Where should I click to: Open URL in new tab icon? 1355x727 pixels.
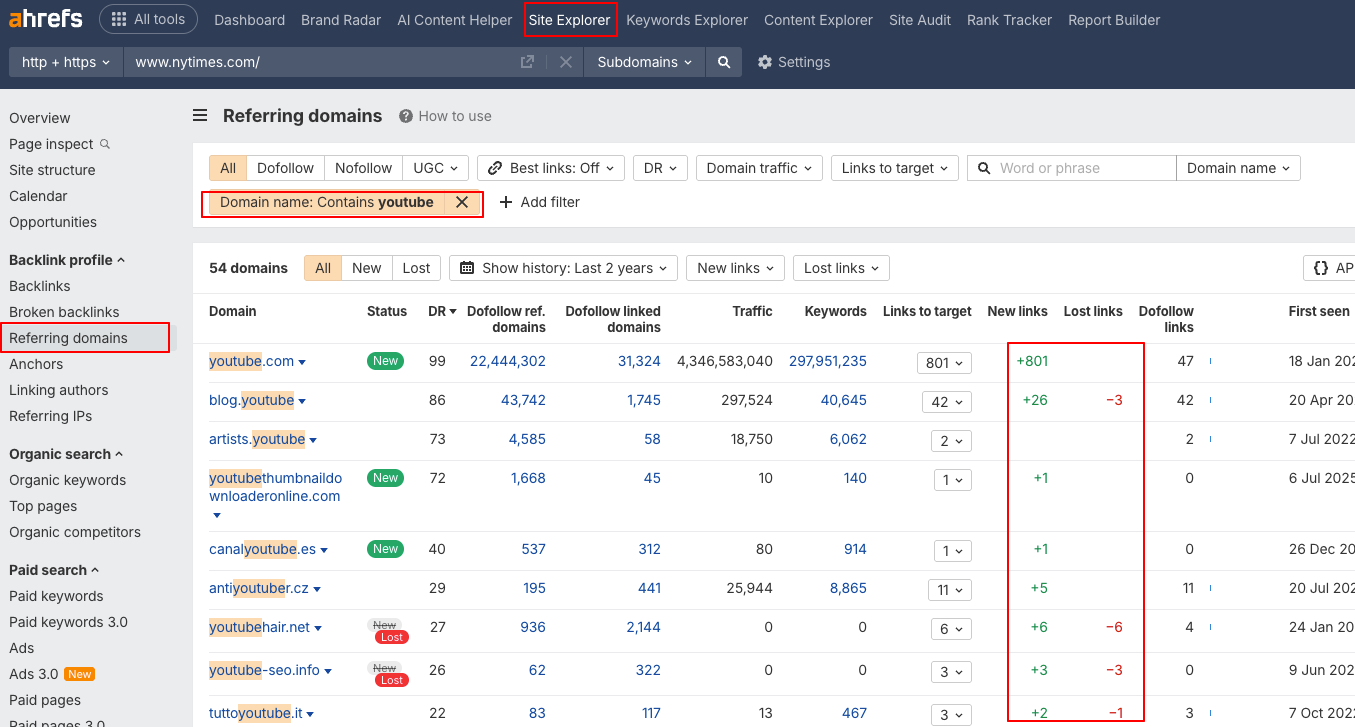point(527,62)
